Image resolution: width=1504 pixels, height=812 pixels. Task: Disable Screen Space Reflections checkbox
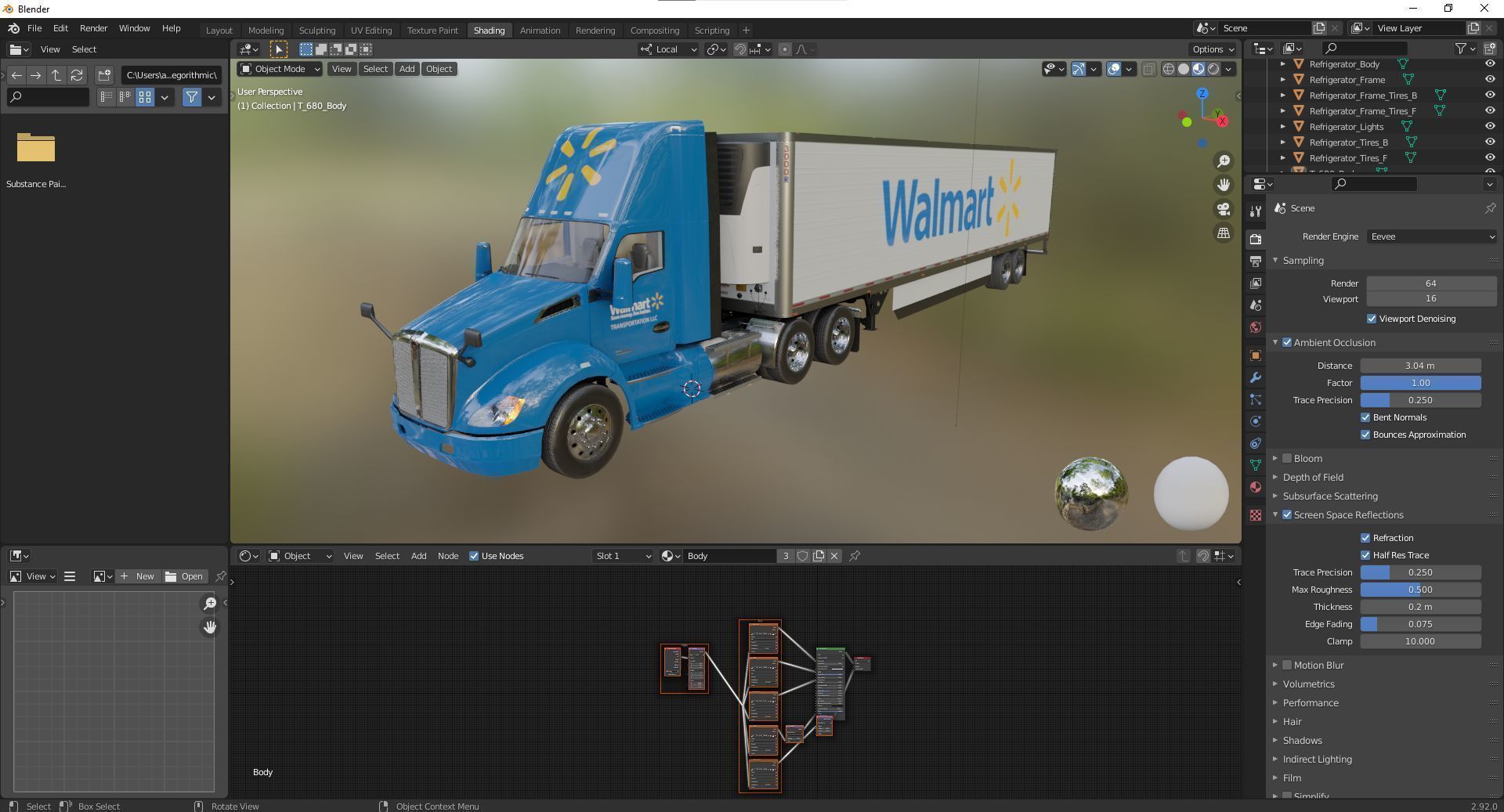pyautogui.click(x=1287, y=514)
